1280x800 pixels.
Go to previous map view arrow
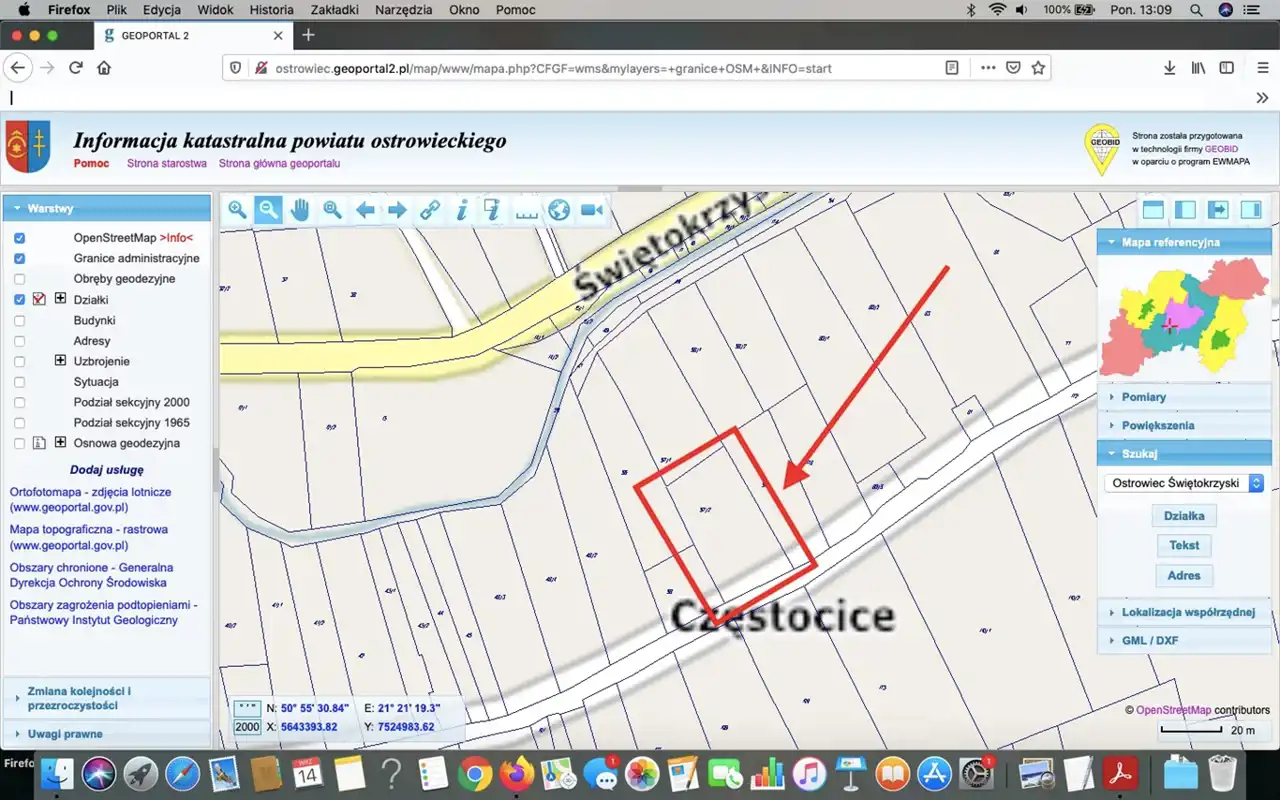pyautogui.click(x=365, y=210)
